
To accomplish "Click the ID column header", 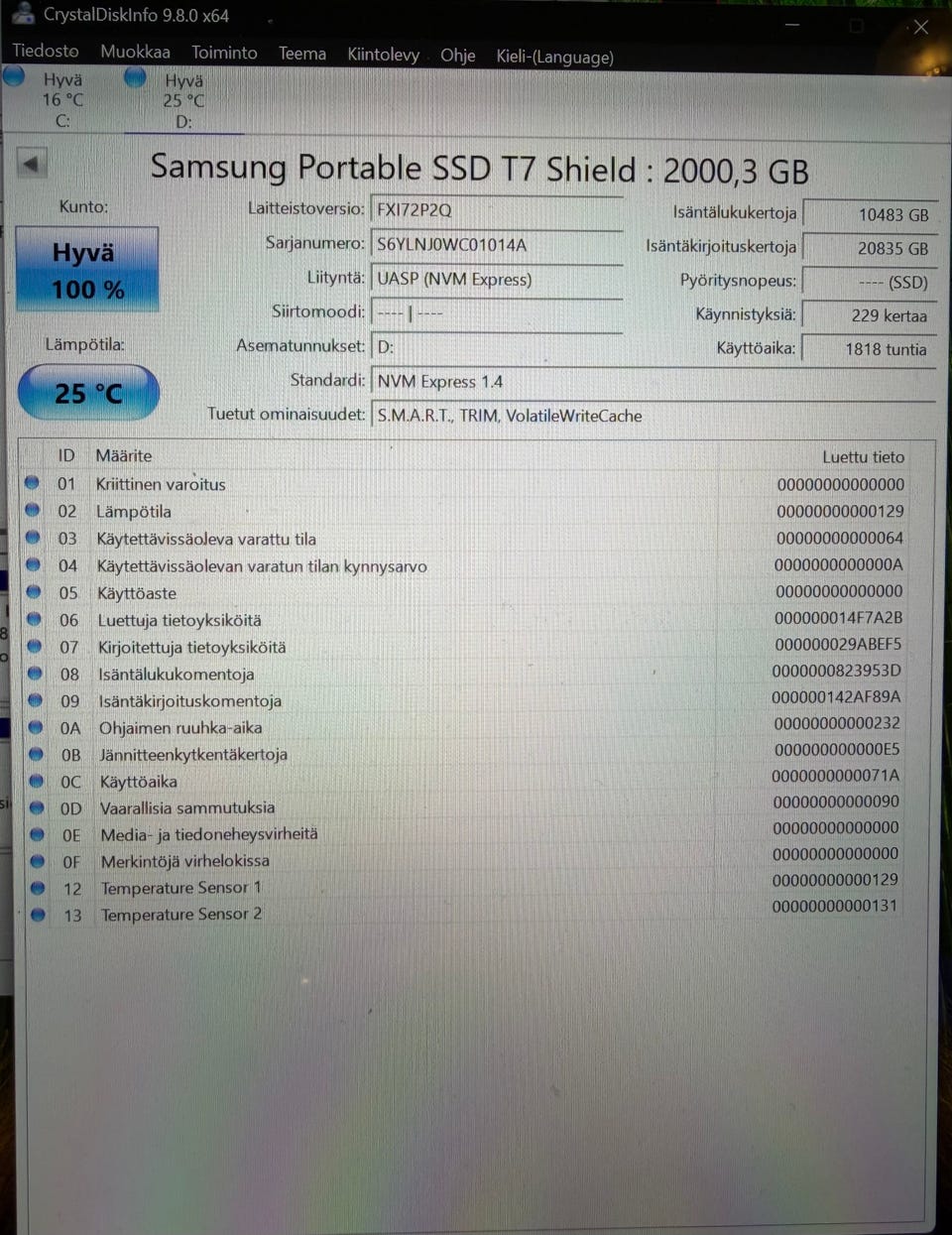I will [66, 455].
